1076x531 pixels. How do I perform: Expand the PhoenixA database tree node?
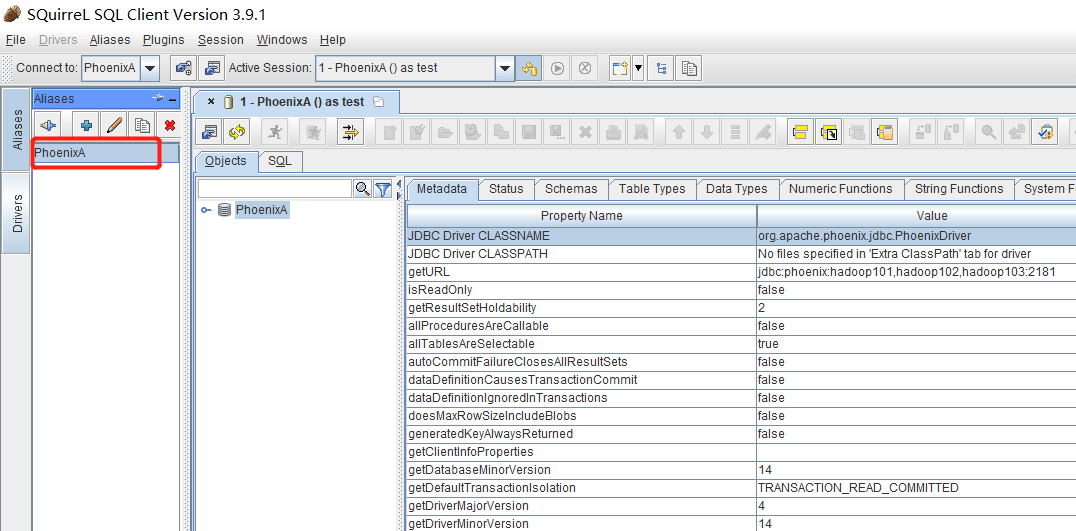(205, 210)
